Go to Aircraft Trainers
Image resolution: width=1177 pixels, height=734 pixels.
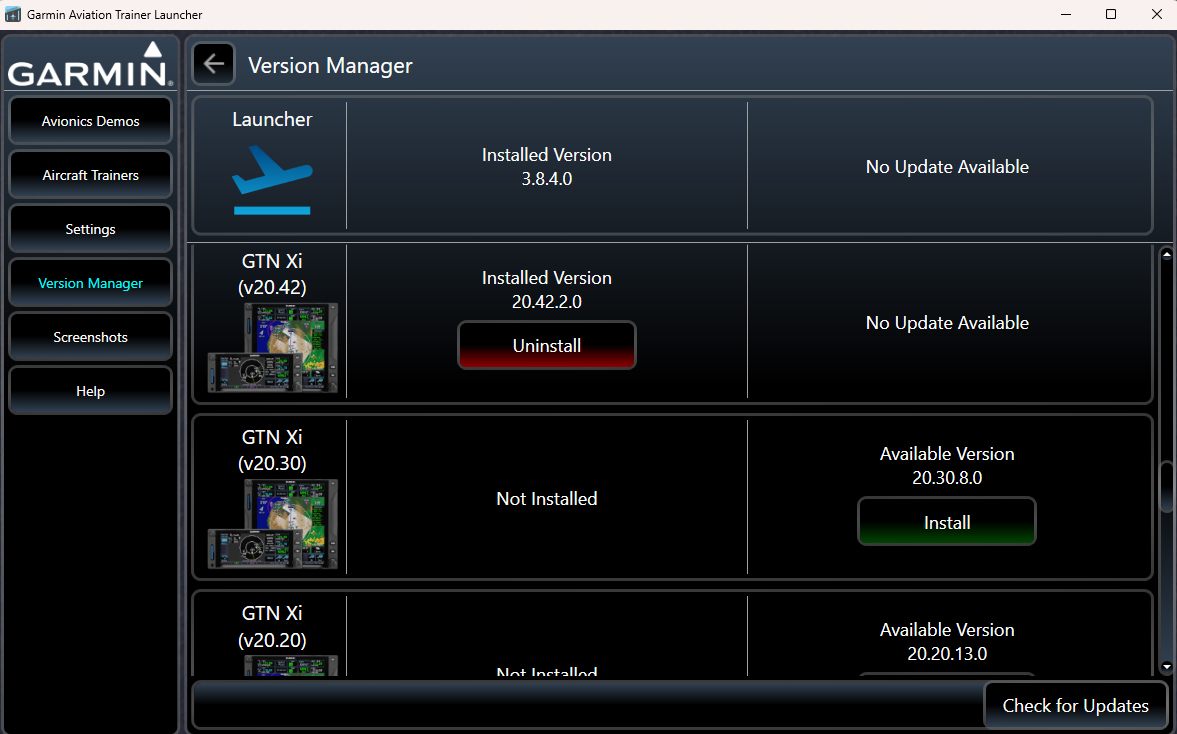[x=90, y=175]
